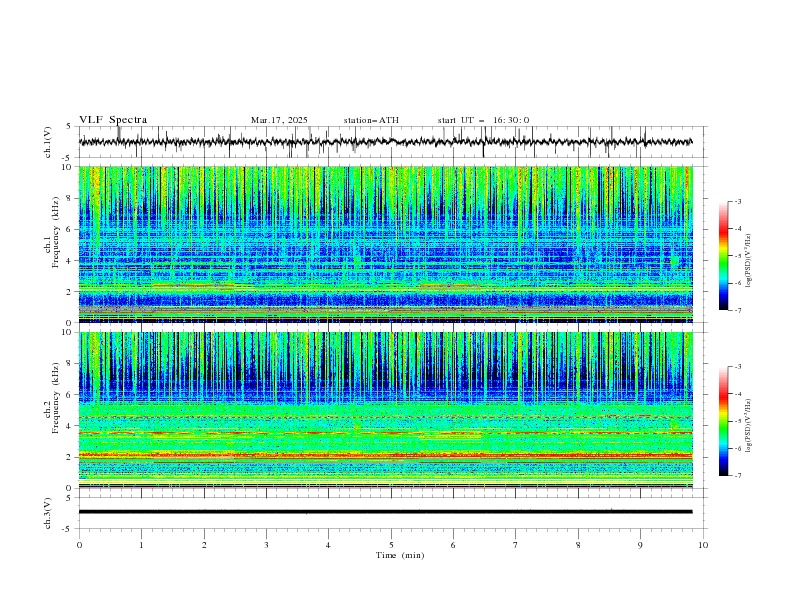Click time axis tick label "5"
The width and height of the screenshot is (792, 612).
[391, 545]
